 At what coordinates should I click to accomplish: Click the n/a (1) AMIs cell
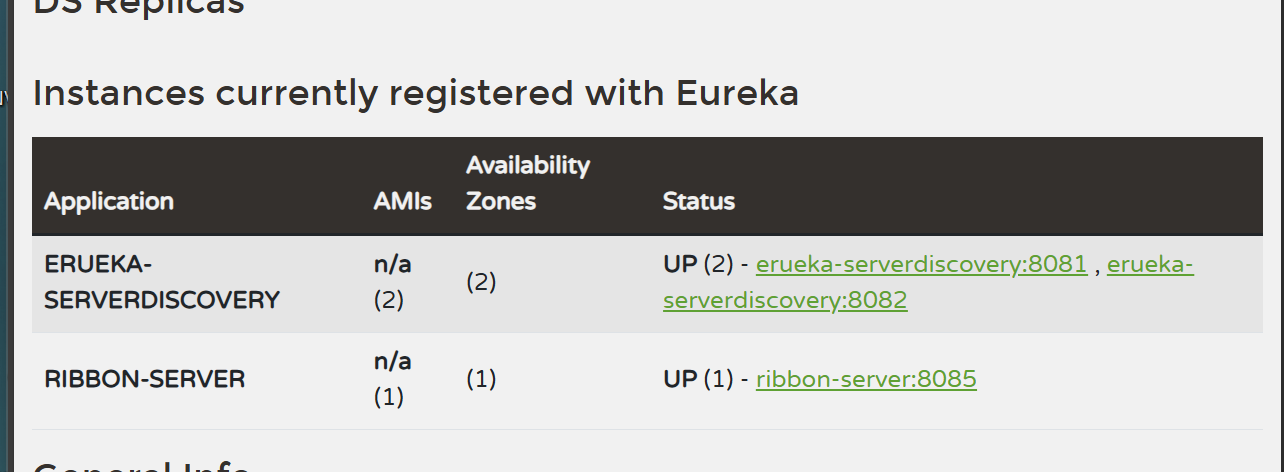coord(393,379)
